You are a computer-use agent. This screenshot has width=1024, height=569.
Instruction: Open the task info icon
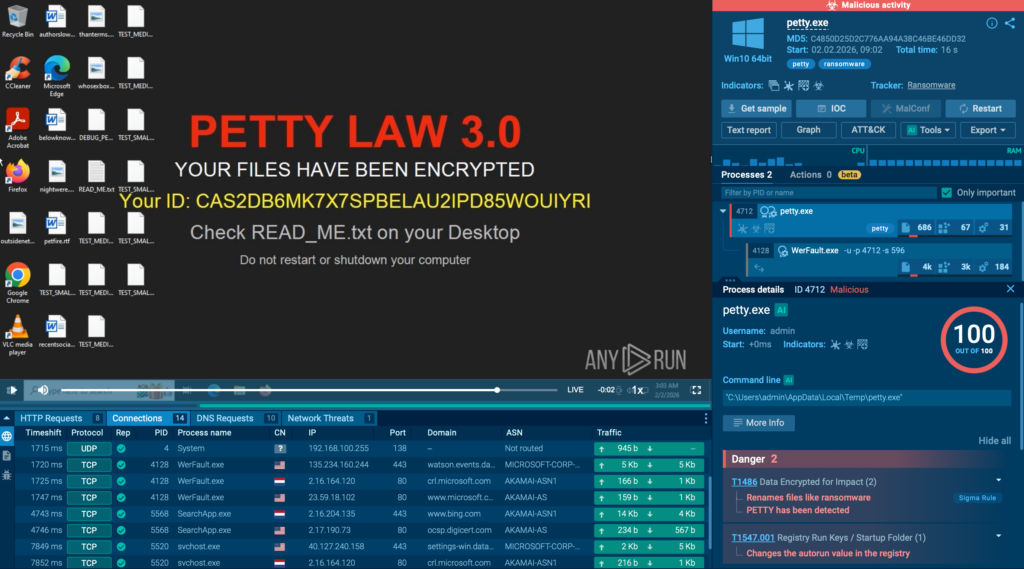pyautogui.click(x=991, y=23)
